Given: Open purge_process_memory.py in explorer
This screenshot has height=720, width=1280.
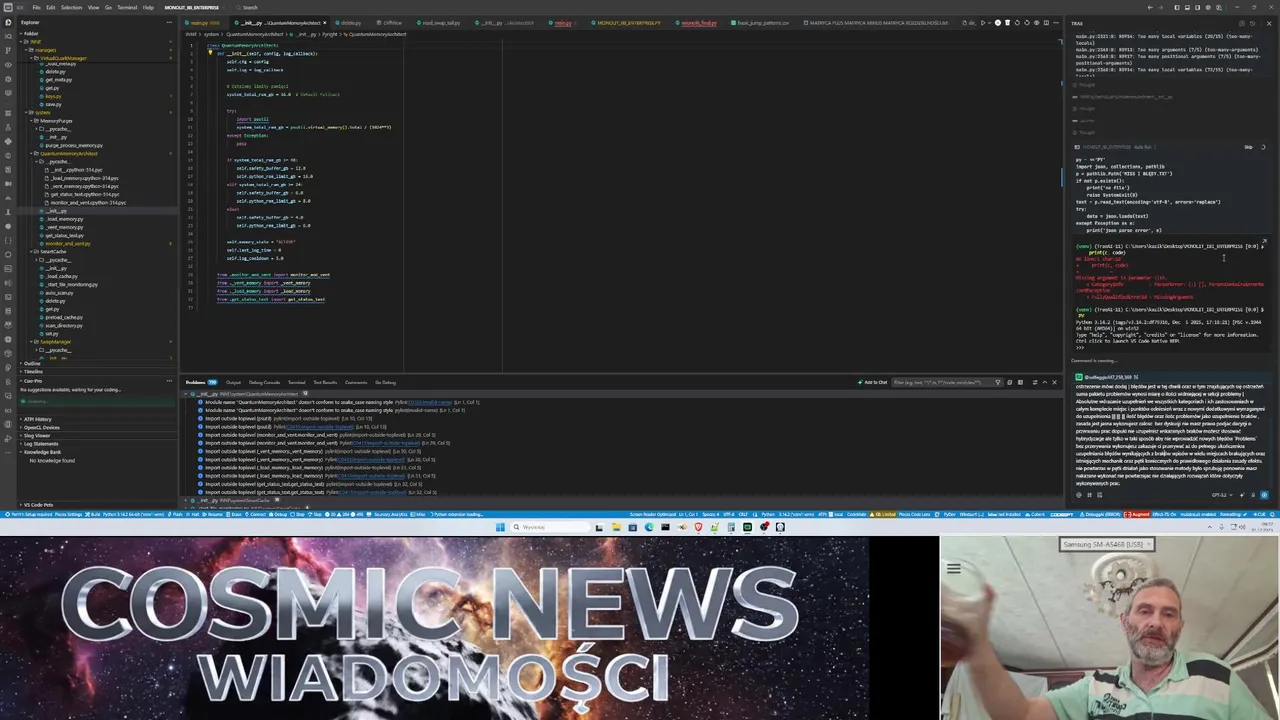Looking at the screenshot, I should point(74,145).
